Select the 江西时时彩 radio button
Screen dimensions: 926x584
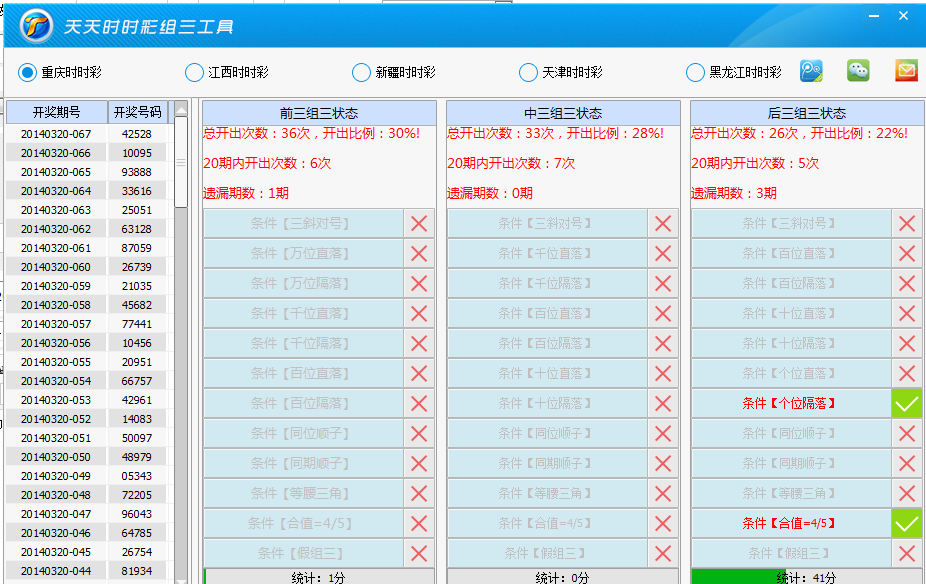193,72
